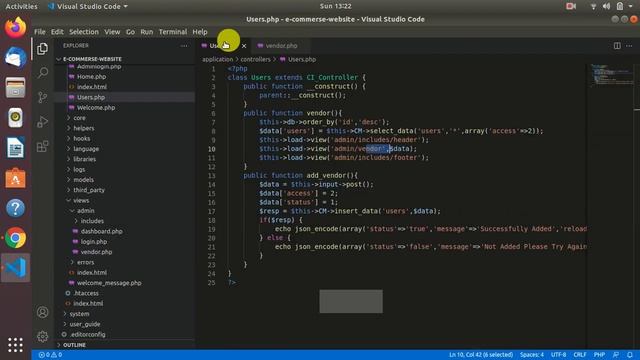The height and width of the screenshot is (360, 640).
Task: Open LibreOffice Writer from the dock
Action: coord(16,148)
